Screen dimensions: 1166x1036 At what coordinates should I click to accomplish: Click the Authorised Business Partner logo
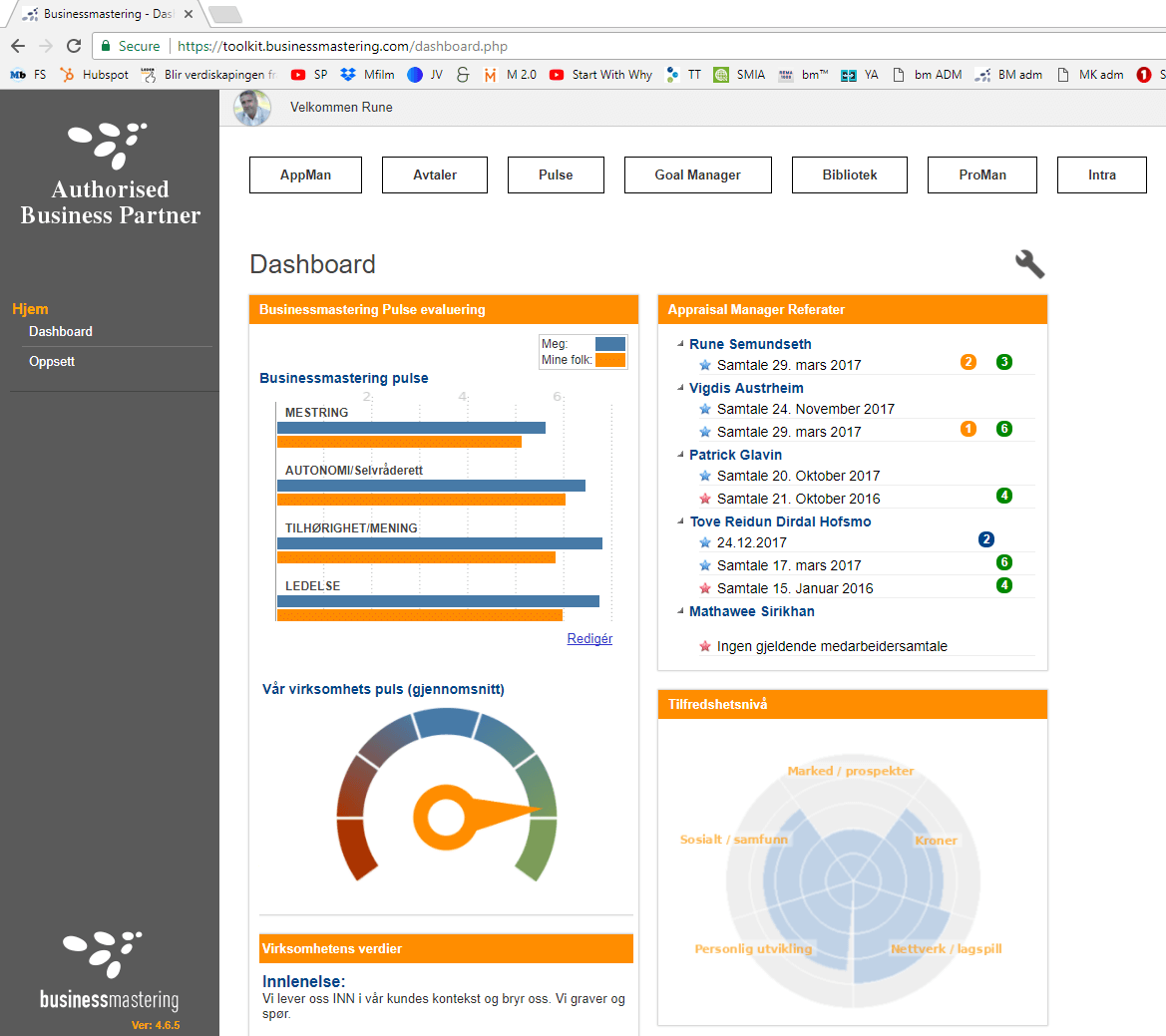coord(110,174)
